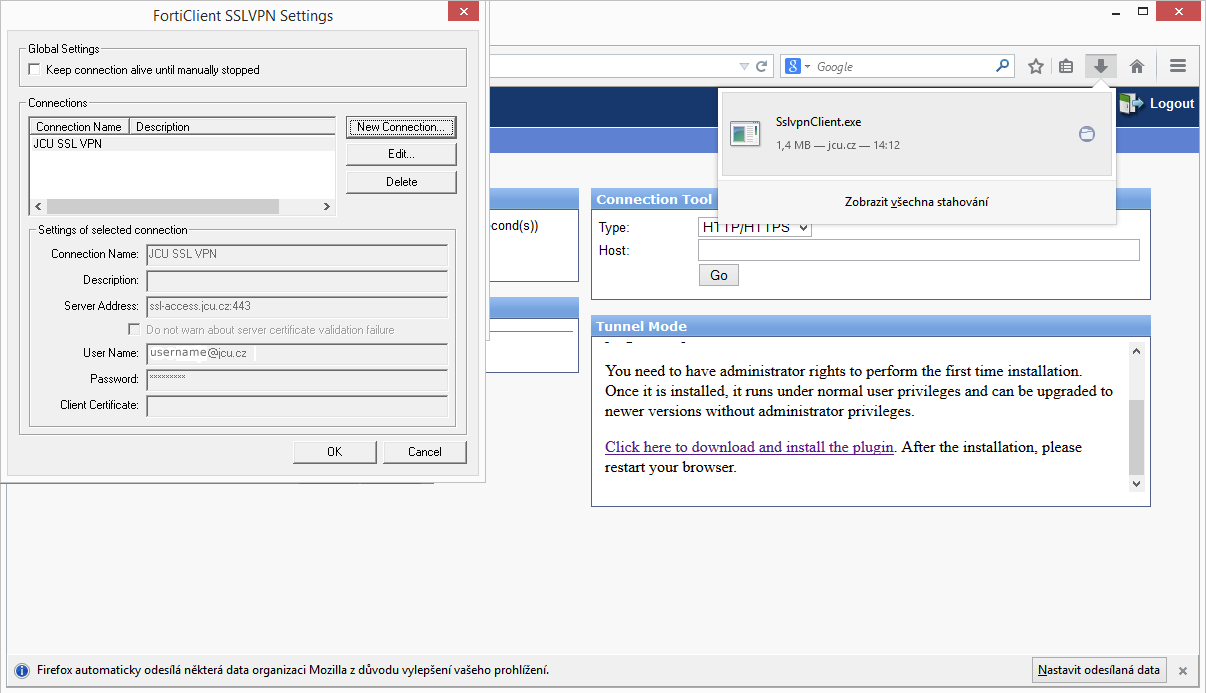
Task: Click the Tunnel Mode panel header
Action: (x=871, y=326)
